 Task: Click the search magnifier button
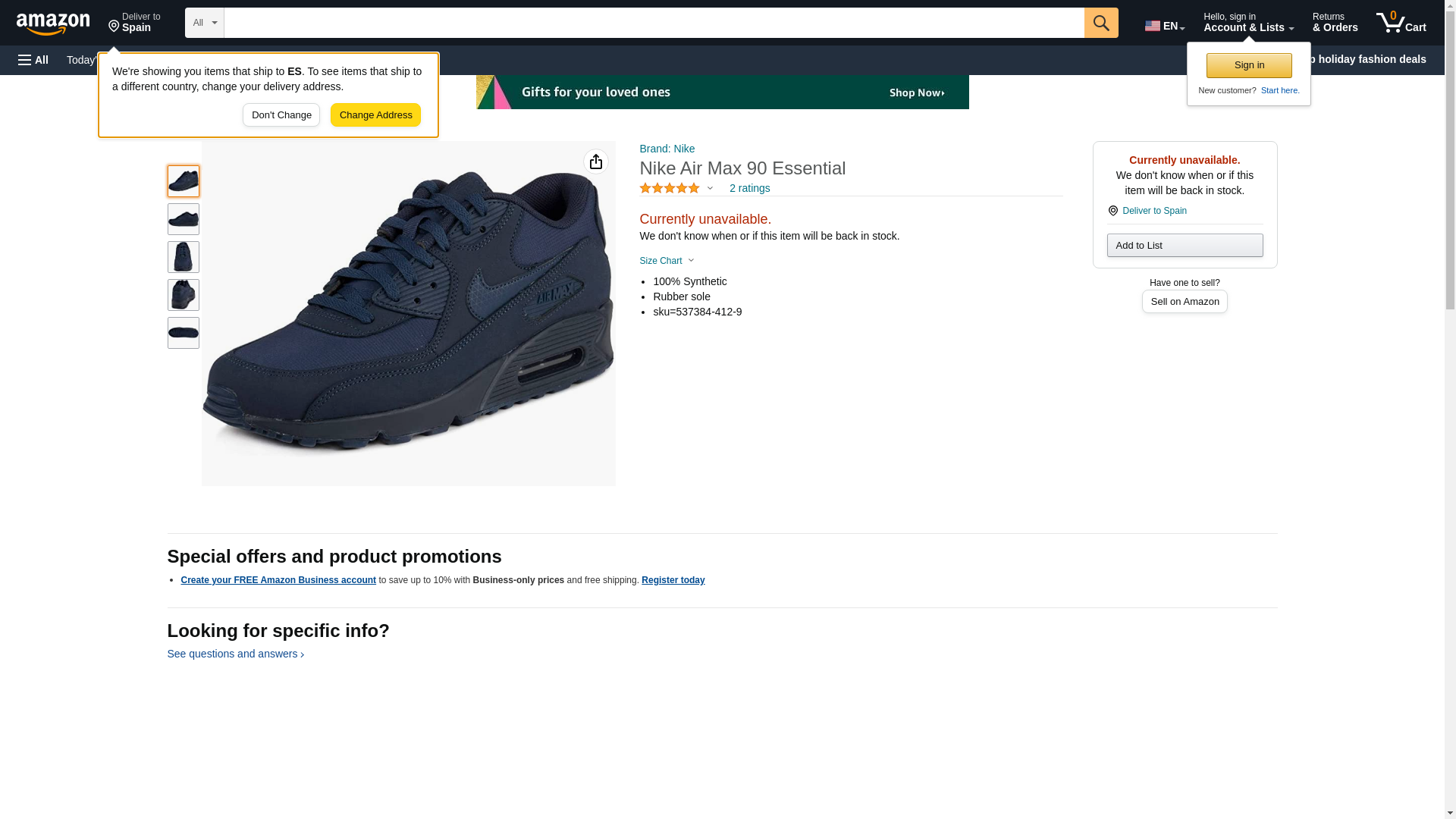pyautogui.click(x=1100, y=23)
